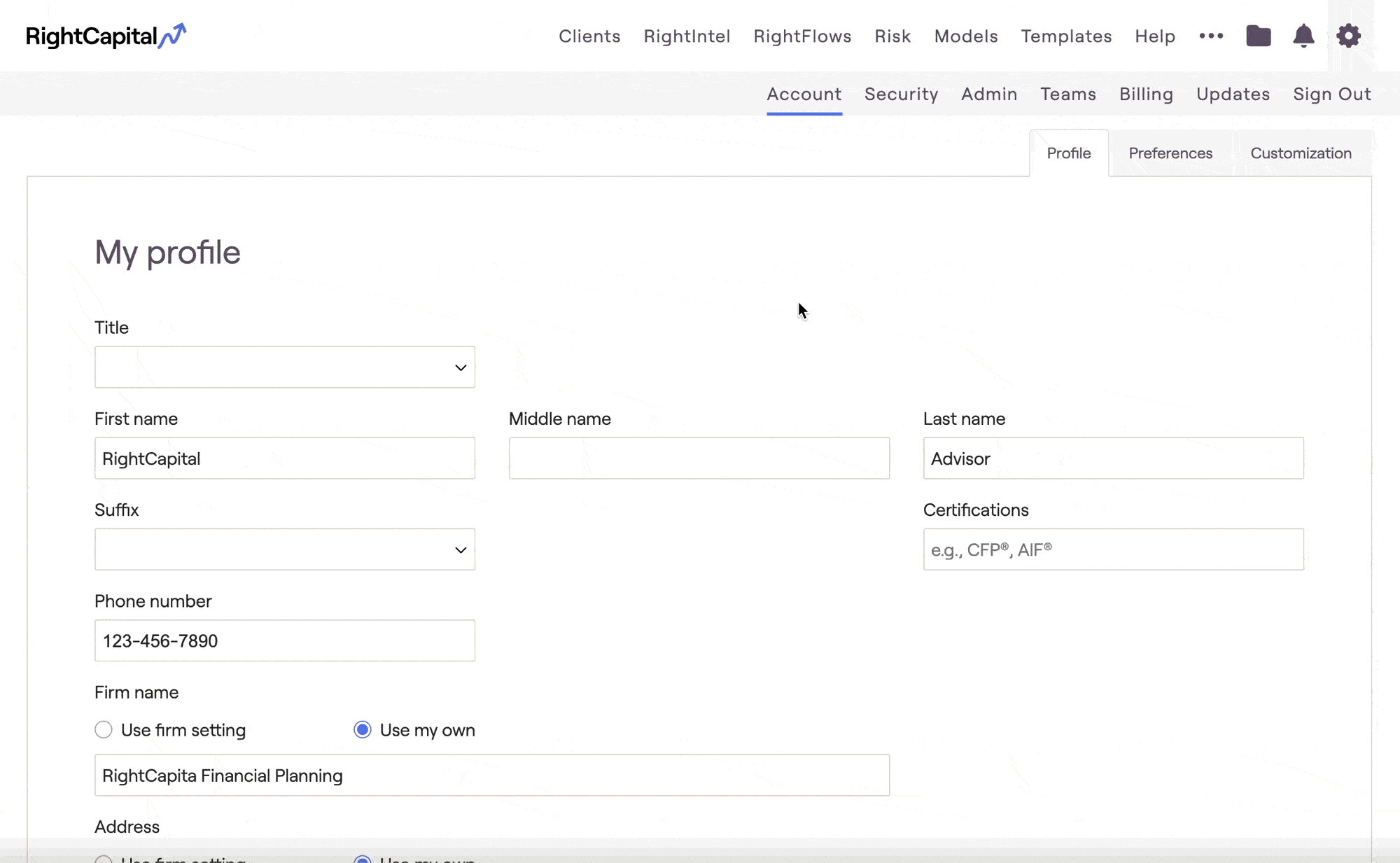Click the Phone number field
1400x863 pixels.
tap(285, 640)
